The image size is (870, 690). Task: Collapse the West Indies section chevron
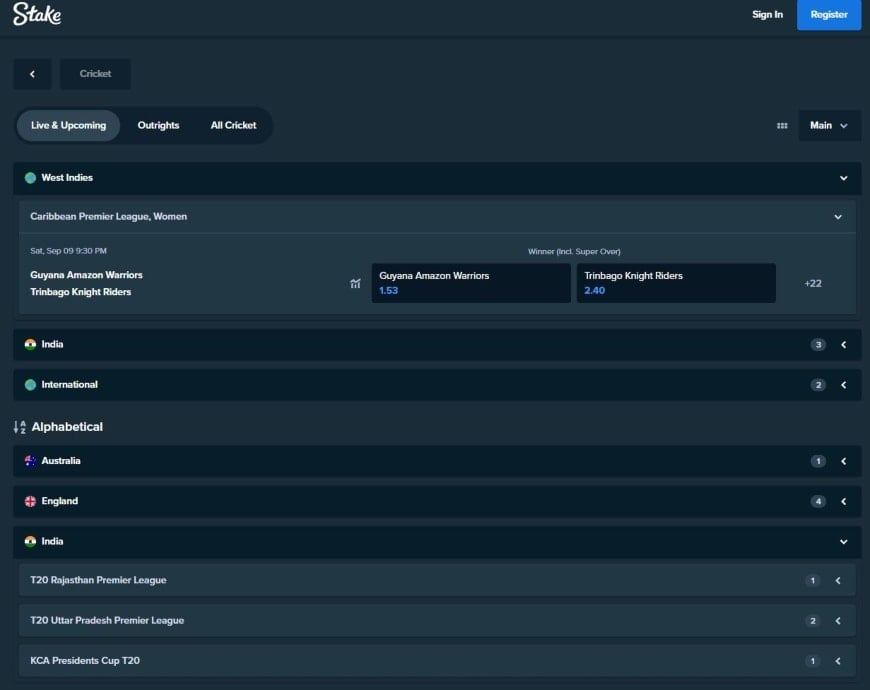[844, 177]
